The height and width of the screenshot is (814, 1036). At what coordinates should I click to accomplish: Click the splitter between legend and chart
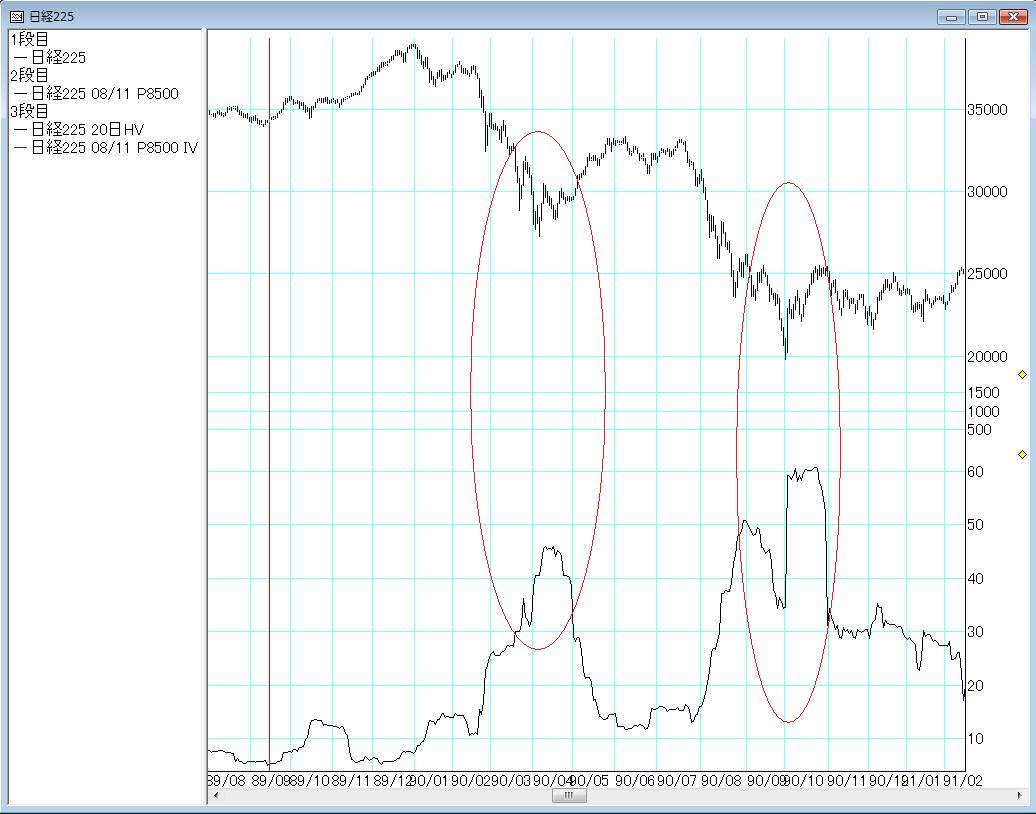click(x=204, y=400)
